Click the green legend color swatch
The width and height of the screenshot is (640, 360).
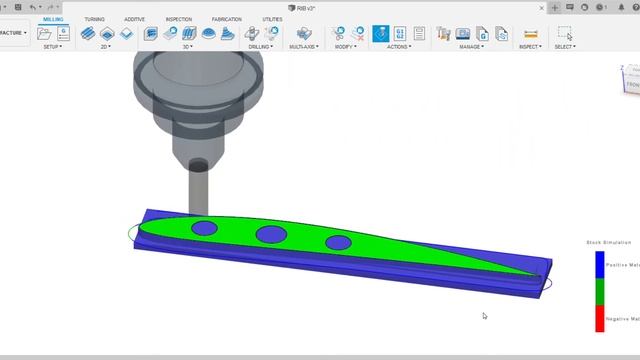600,292
